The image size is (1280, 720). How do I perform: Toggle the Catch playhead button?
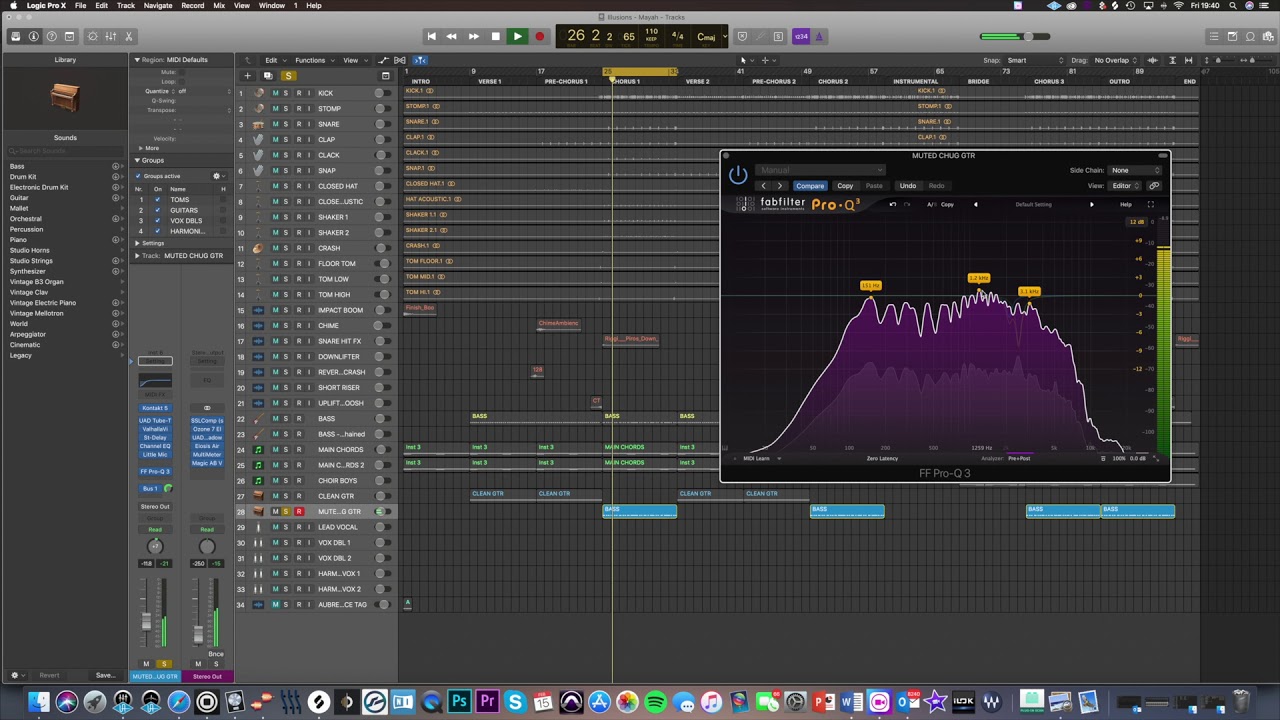point(421,60)
